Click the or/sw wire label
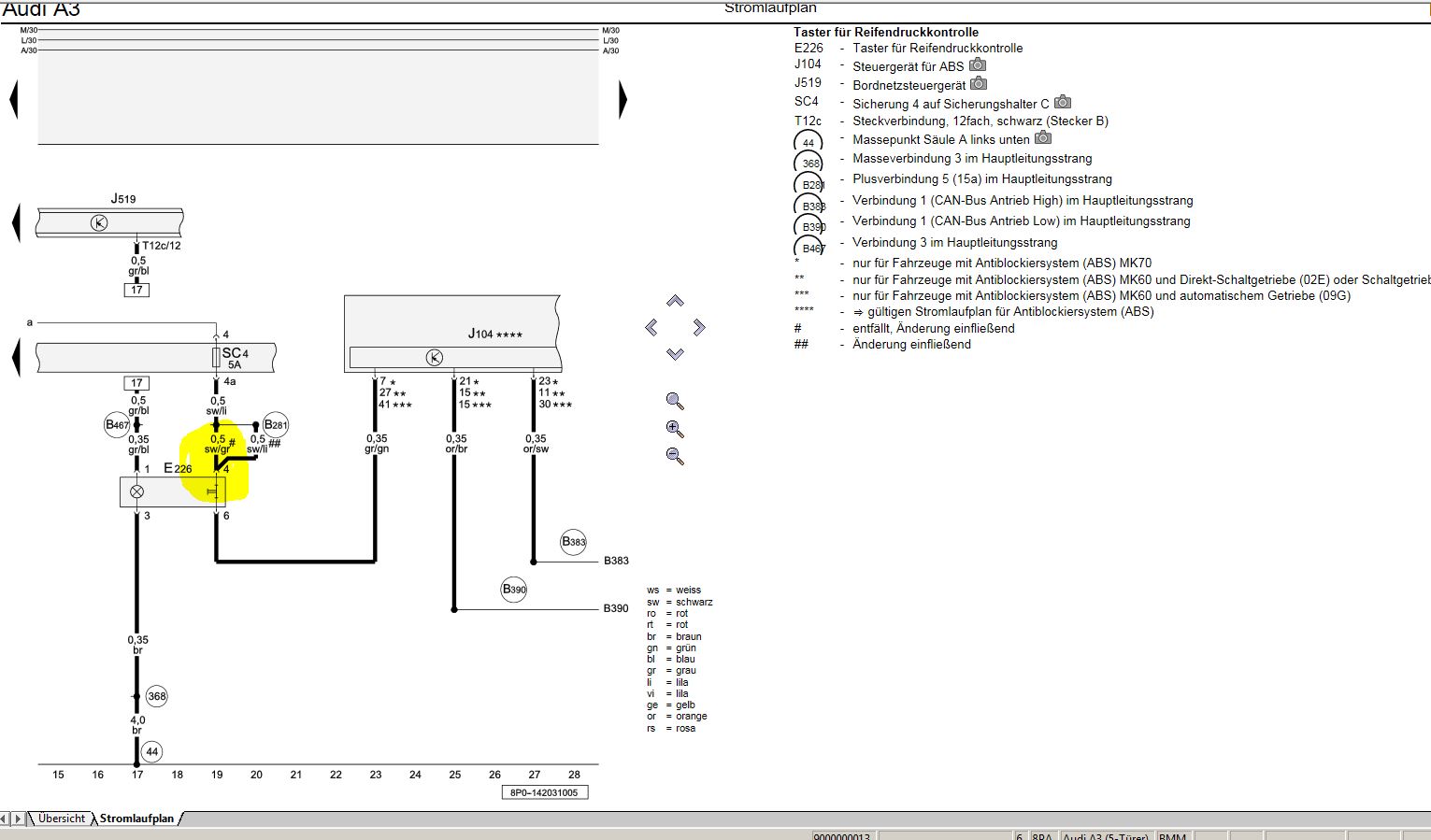1431x840 pixels. (536, 449)
